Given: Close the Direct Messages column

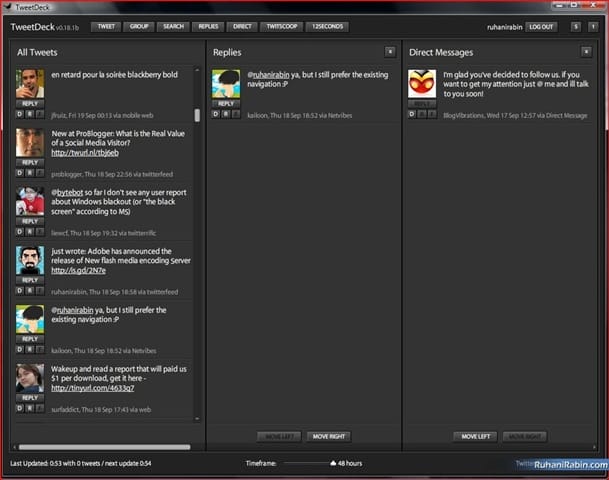Looking at the screenshot, I should click(587, 51).
